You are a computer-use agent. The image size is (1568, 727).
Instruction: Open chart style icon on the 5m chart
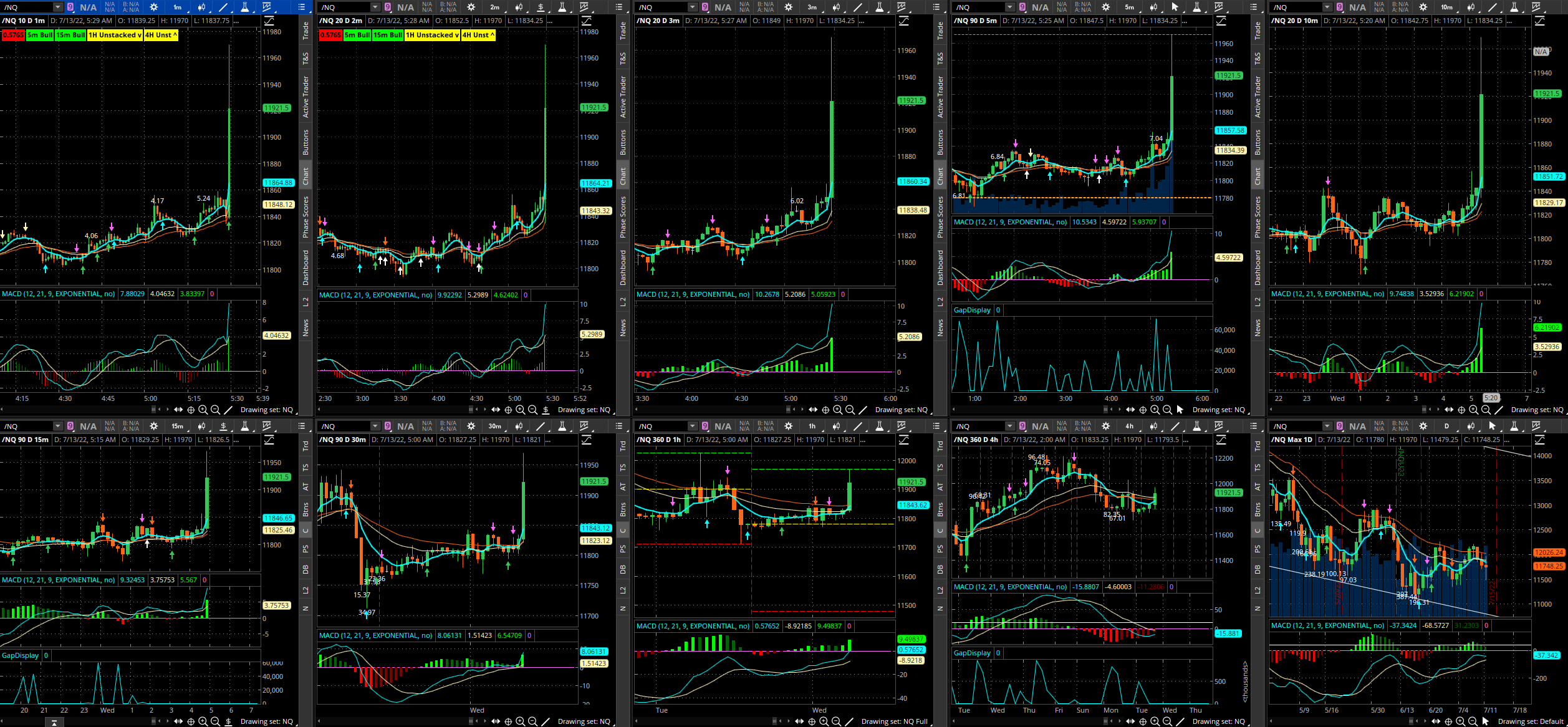pyautogui.click(x=1153, y=7)
